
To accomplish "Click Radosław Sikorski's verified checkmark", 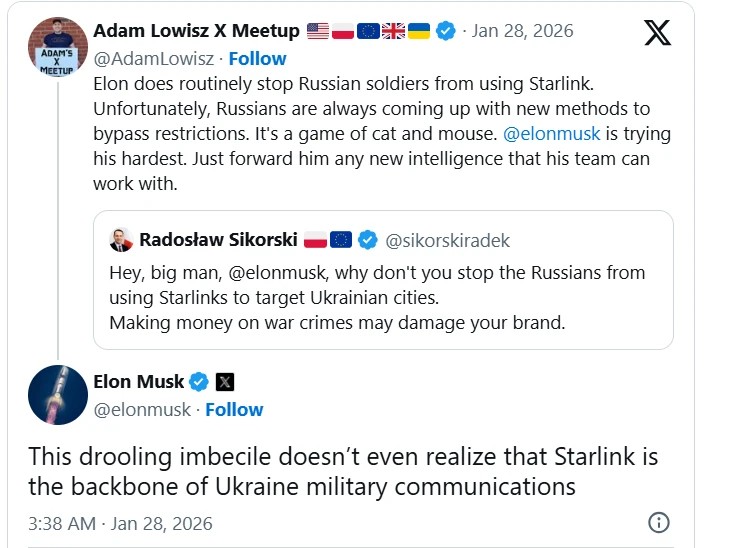I will click(x=368, y=239).
